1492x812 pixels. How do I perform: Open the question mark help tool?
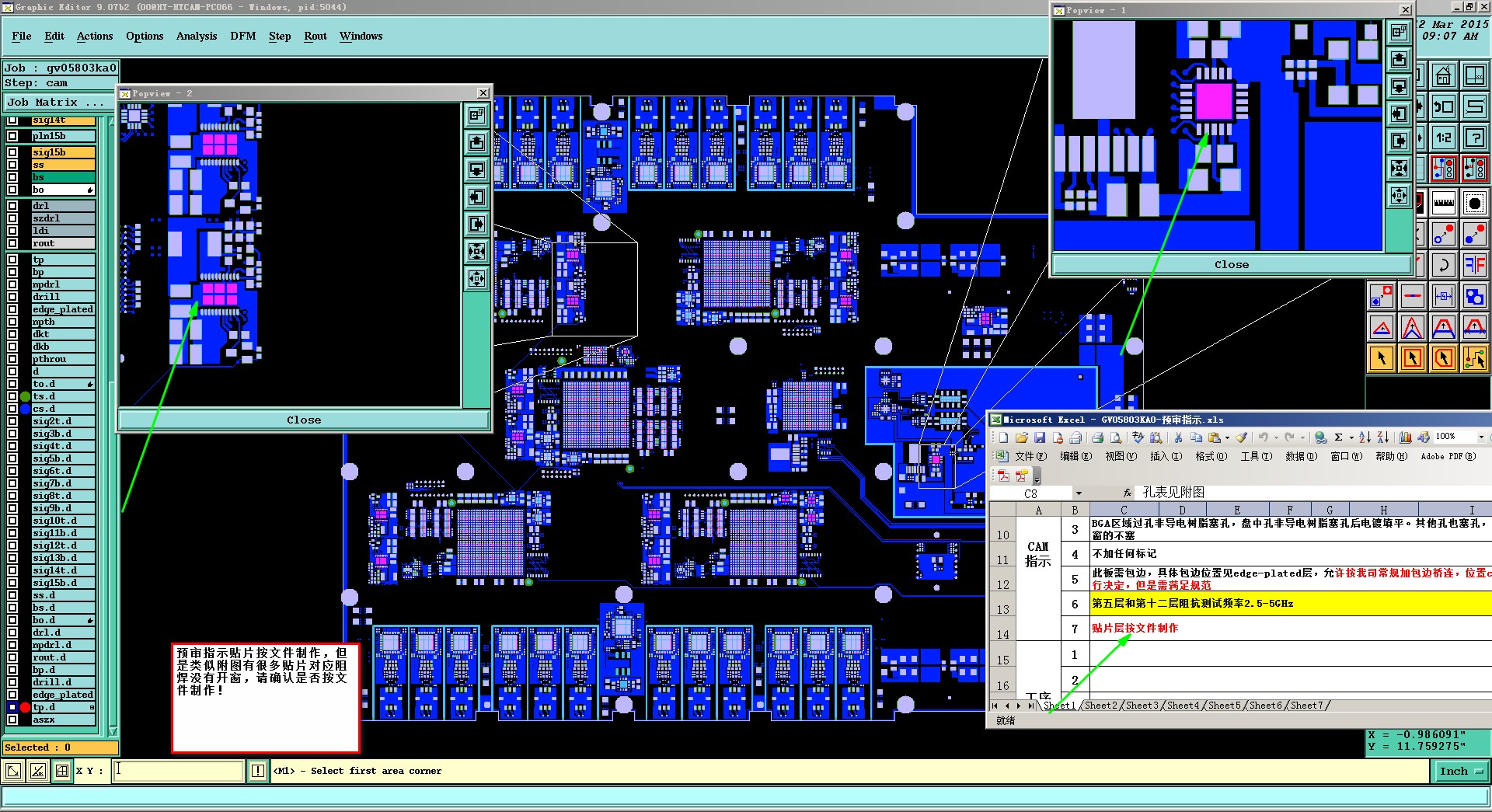click(x=1474, y=138)
